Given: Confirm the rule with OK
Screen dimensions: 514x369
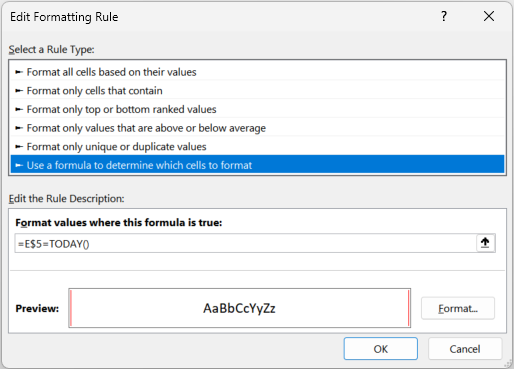Looking at the screenshot, I should (x=380, y=349).
